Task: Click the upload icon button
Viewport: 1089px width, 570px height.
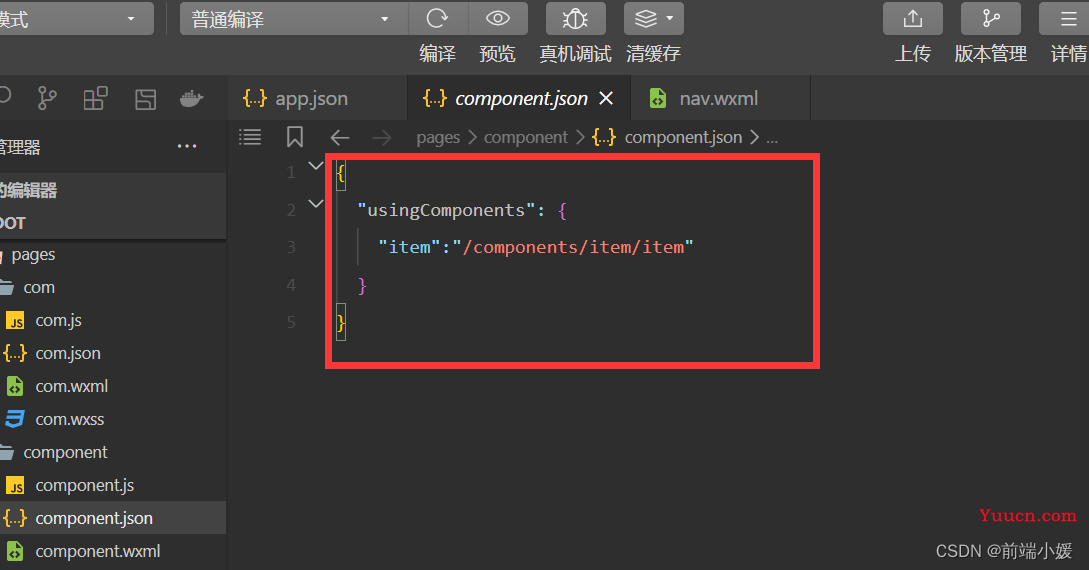Action: [913, 19]
